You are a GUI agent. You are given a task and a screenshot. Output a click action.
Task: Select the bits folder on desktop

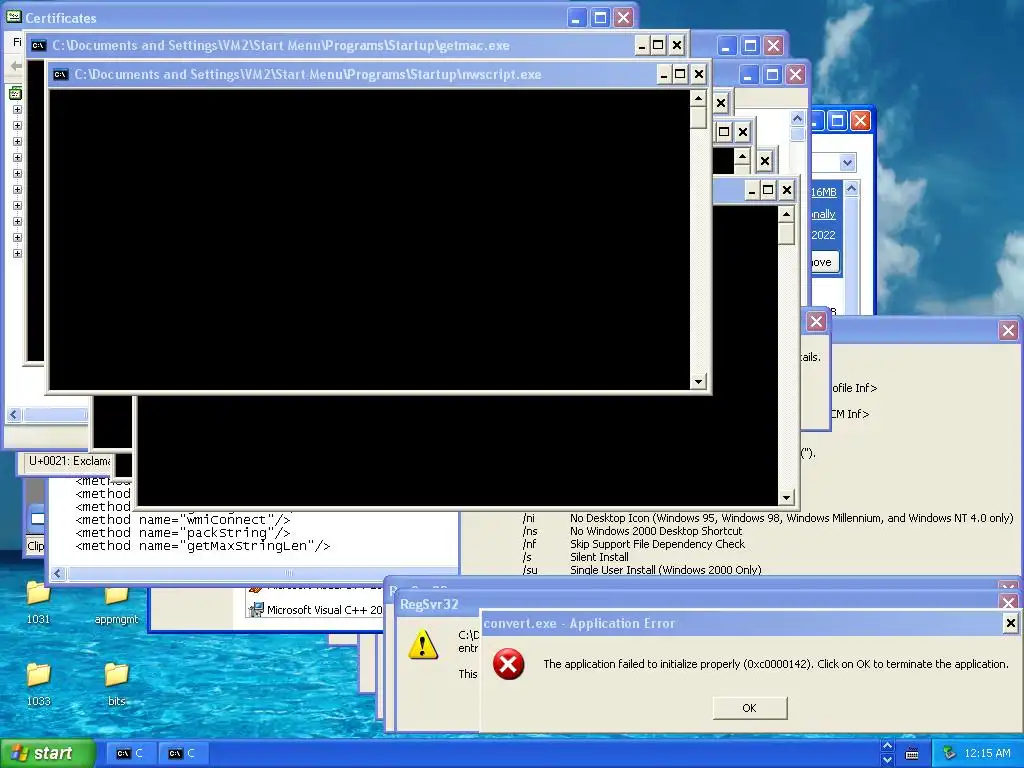point(116,684)
